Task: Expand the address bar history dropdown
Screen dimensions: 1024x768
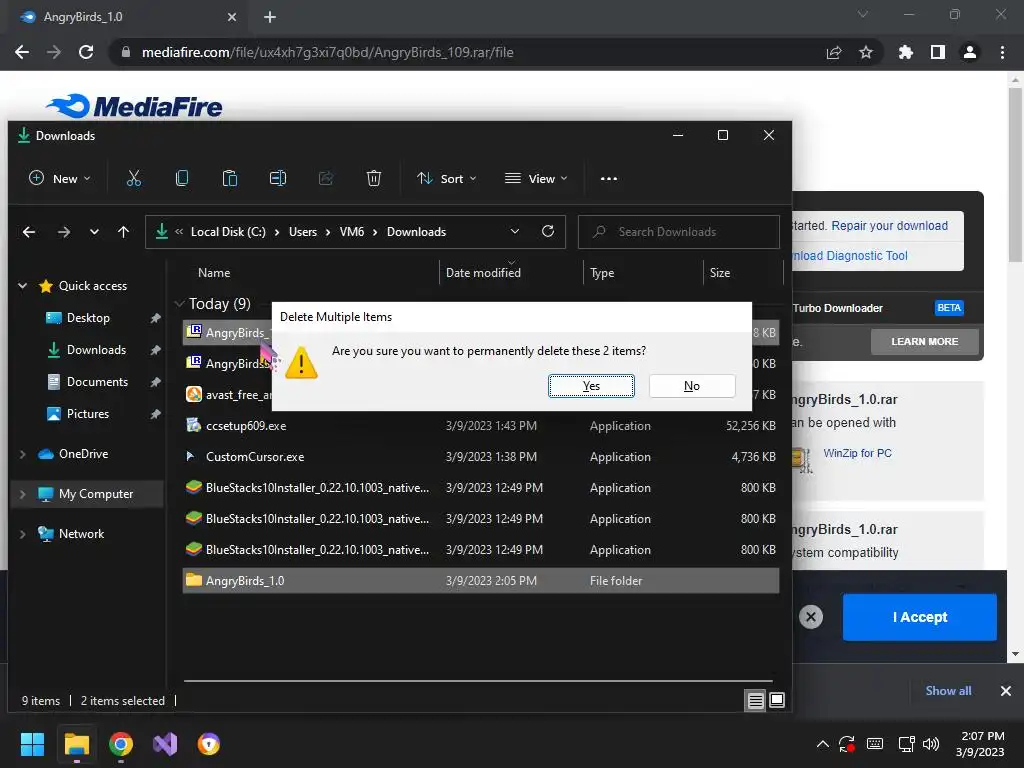Action: tap(515, 232)
